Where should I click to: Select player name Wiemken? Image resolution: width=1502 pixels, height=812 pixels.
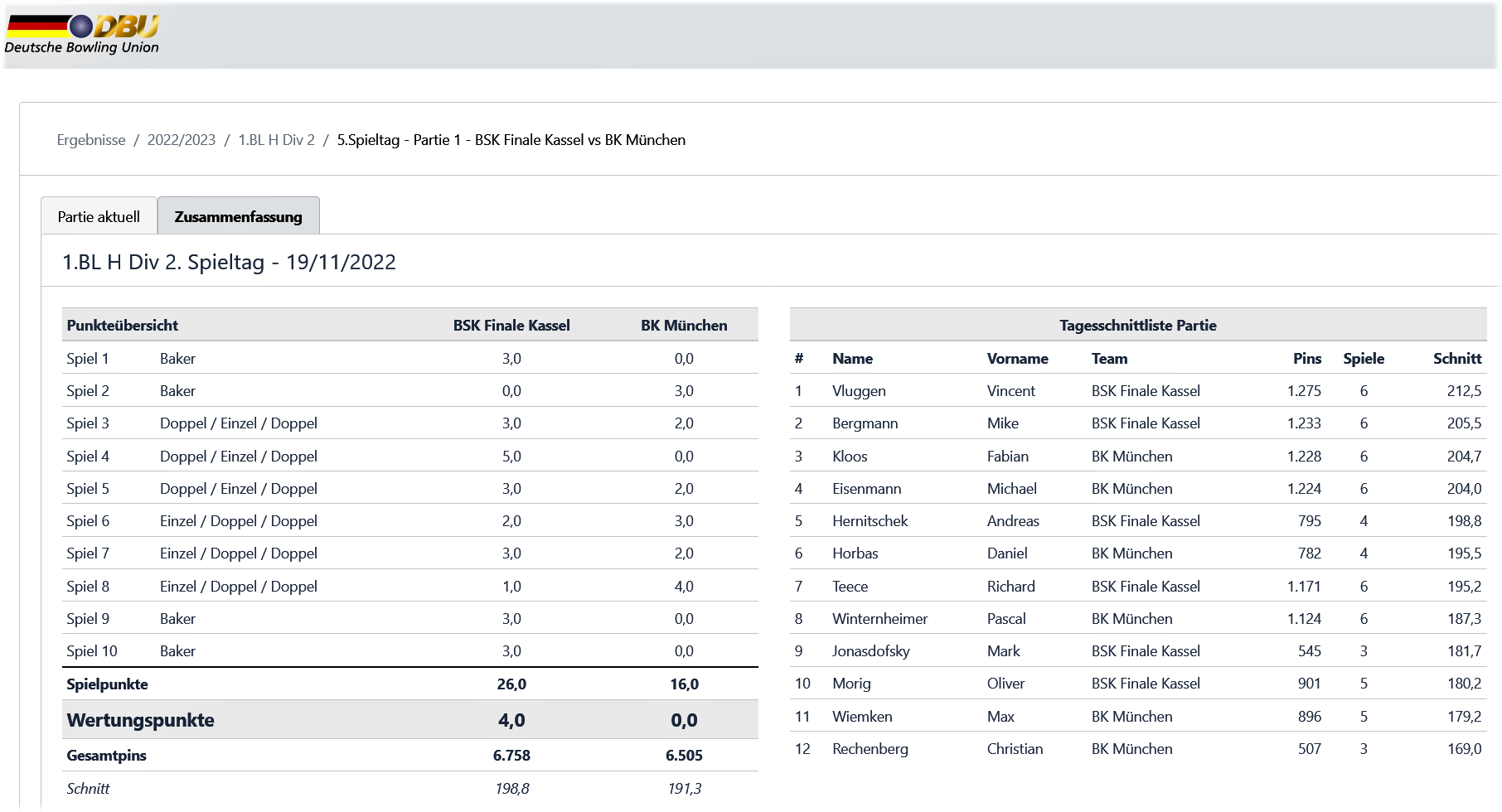tap(862, 717)
